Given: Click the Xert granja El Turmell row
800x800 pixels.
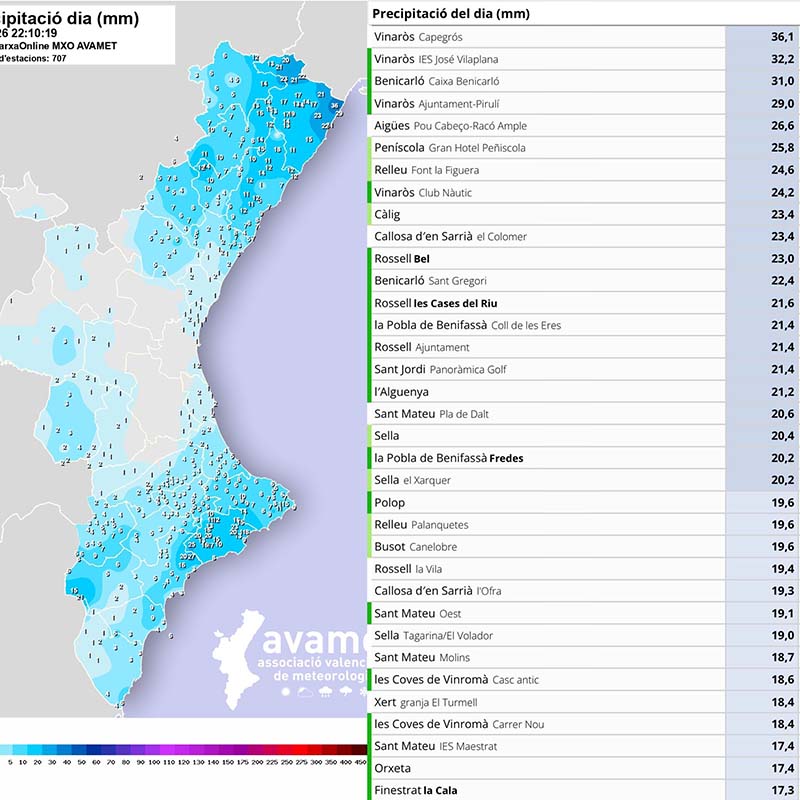Looking at the screenshot, I should [545, 702].
